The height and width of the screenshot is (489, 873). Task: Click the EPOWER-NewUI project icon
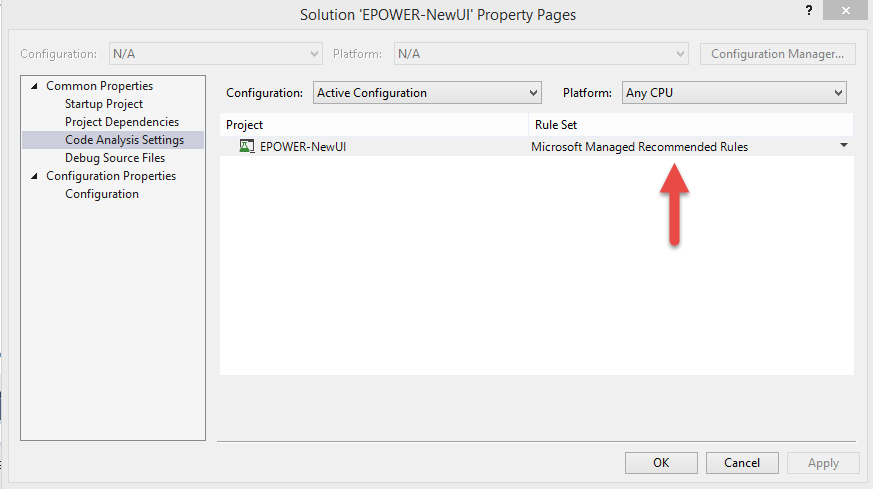coord(247,147)
